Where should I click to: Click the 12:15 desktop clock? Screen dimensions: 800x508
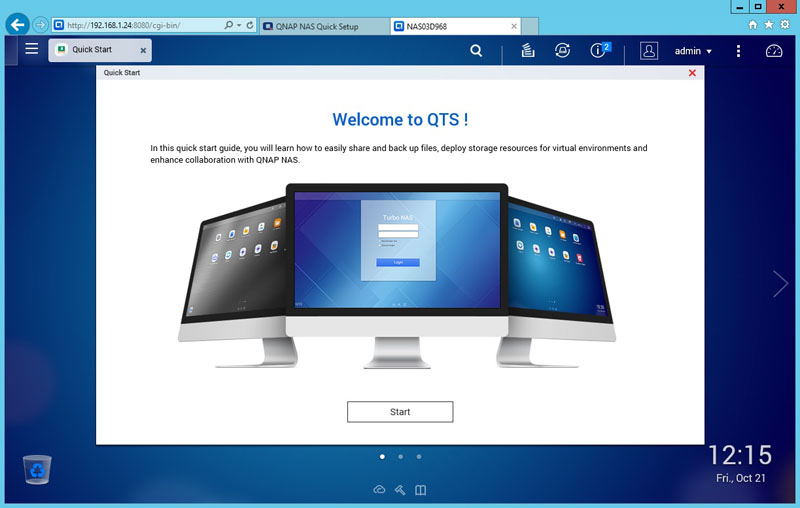click(740, 455)
